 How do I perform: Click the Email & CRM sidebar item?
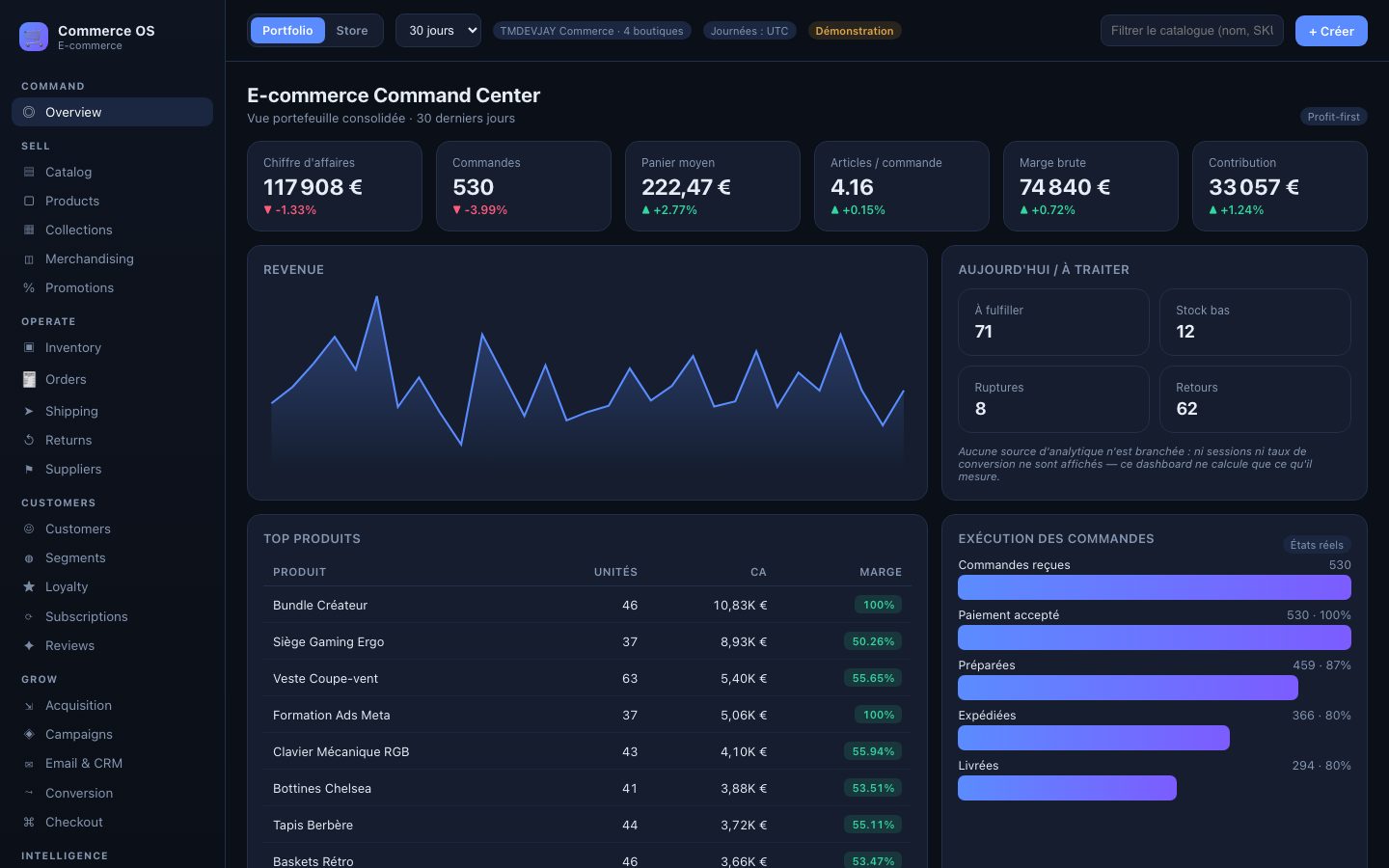pos(112,763)
